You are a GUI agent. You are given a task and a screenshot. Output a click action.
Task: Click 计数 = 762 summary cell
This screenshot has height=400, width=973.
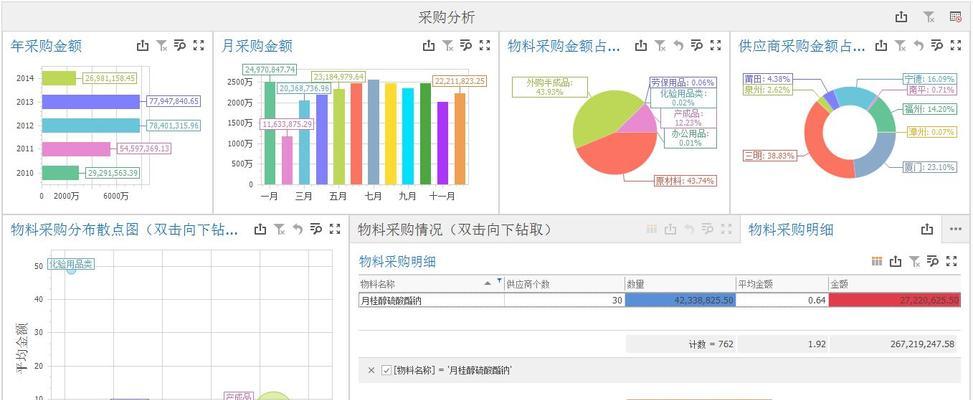(x=680, y=344)
